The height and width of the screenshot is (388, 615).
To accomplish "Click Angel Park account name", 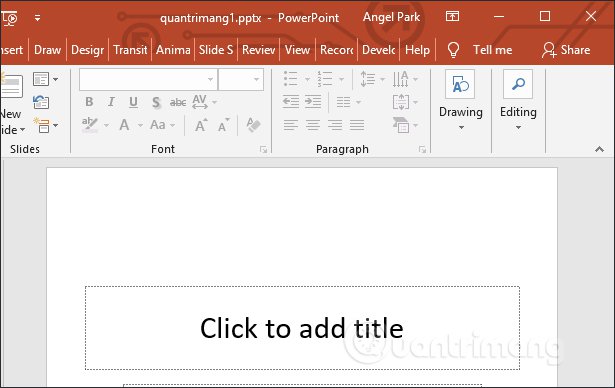I will click(x=391, y=17).
